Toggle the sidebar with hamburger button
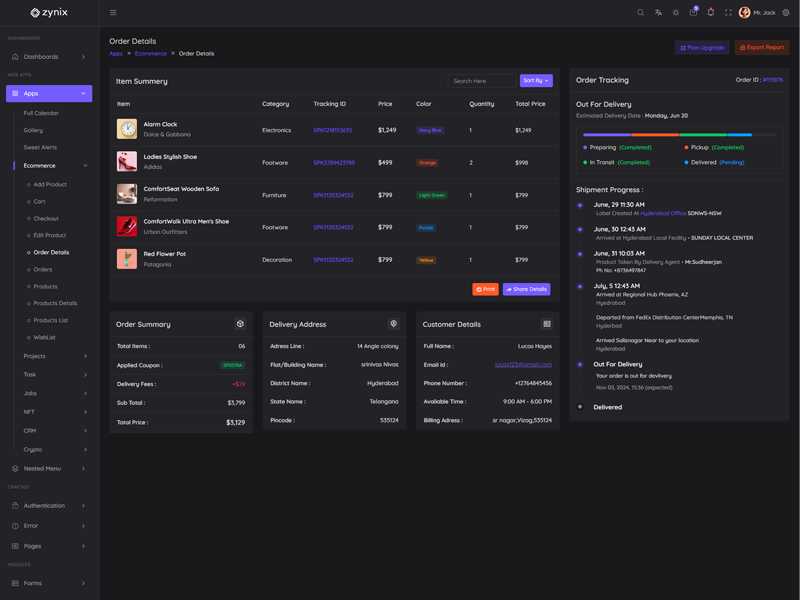This screenshot has width=800, height=600. (113, 13)
